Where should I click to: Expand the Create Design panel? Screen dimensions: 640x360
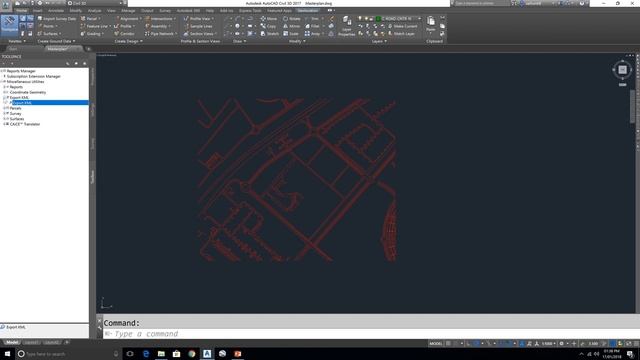[x=129, y=41]
